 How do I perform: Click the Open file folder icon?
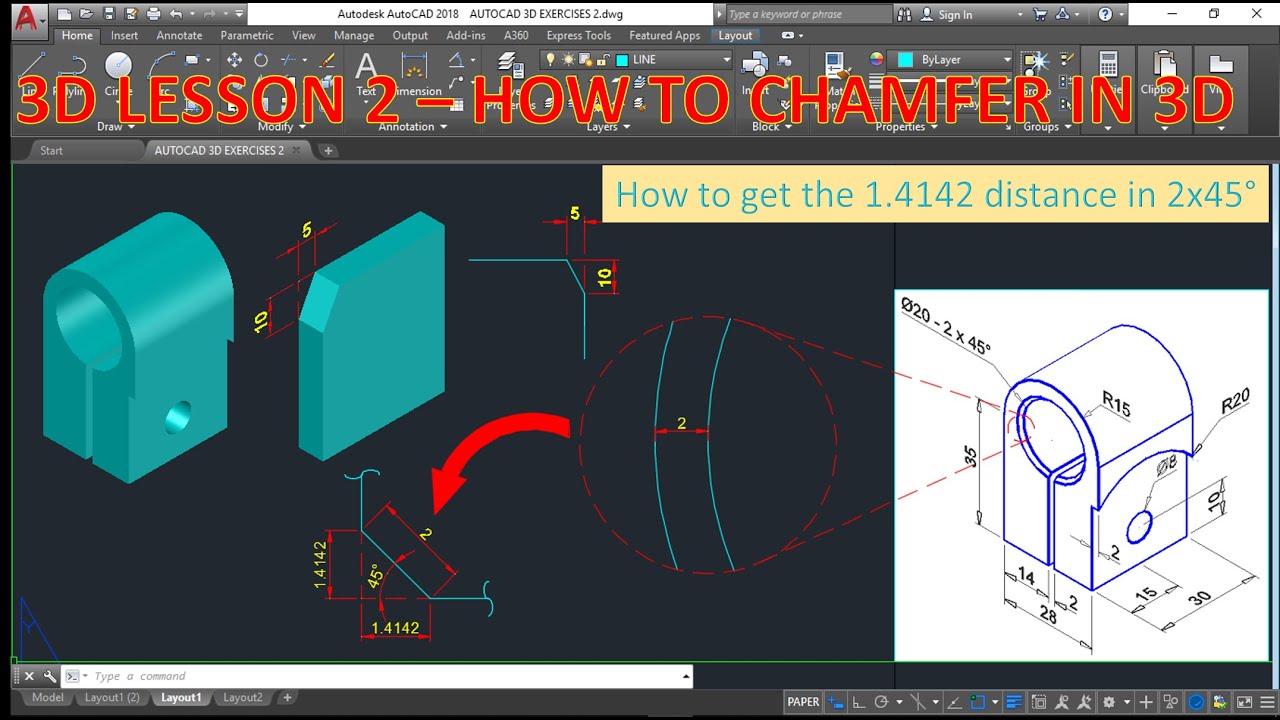click(87, 14)
